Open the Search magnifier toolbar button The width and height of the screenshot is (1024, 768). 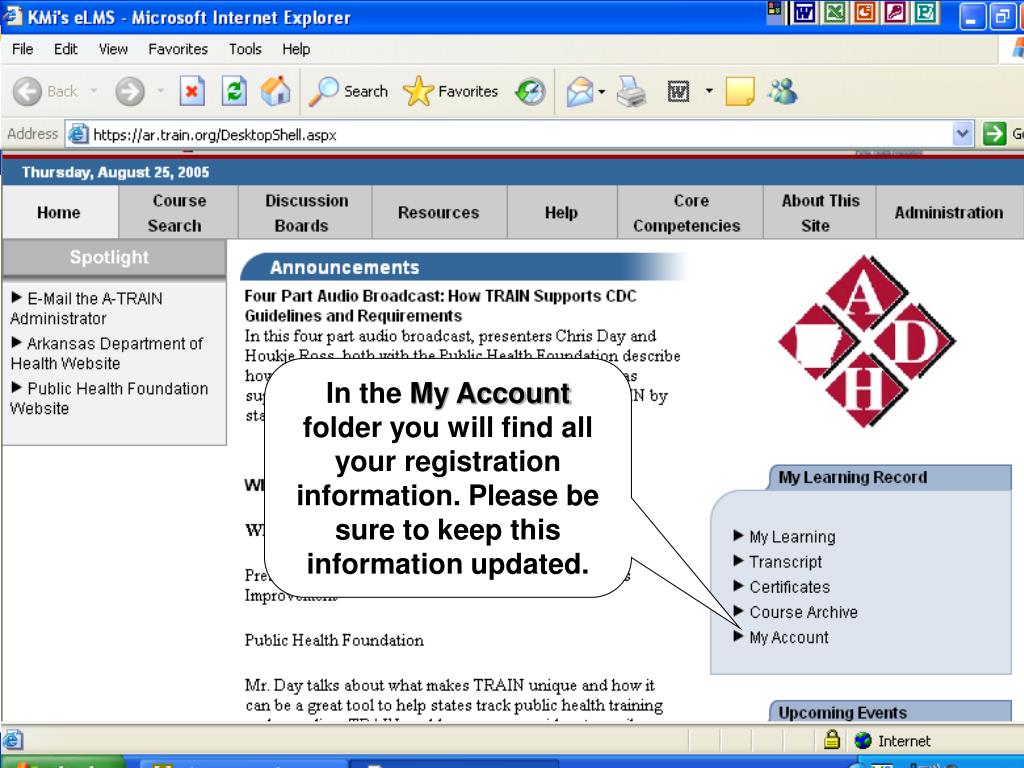click(348, 91)
